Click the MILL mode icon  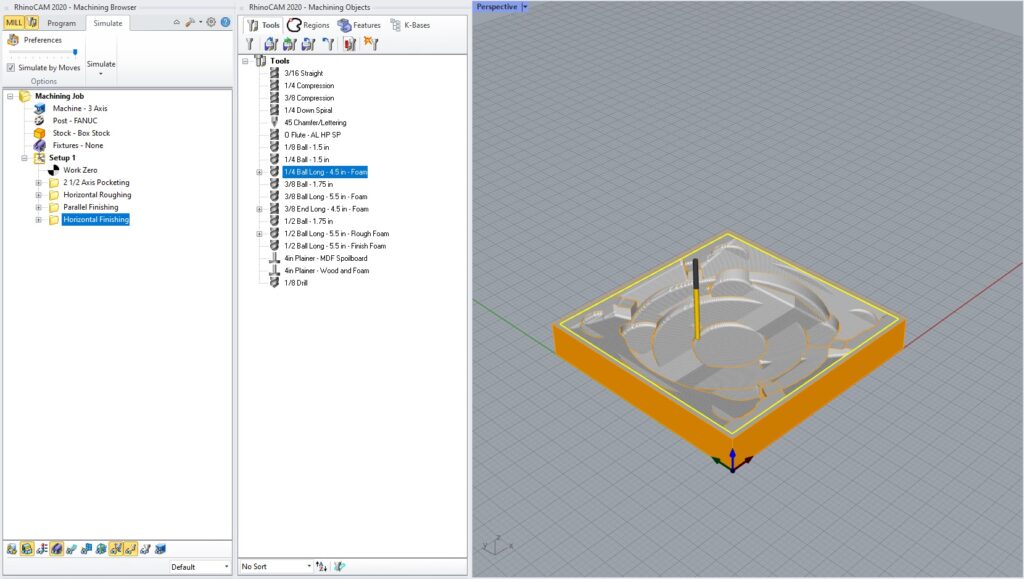tap(14, 23)
